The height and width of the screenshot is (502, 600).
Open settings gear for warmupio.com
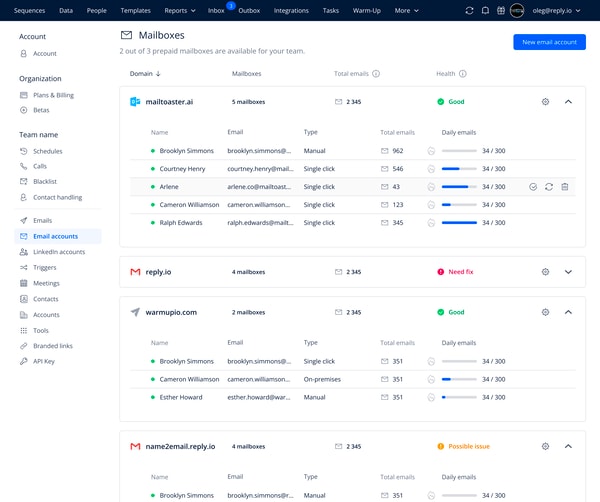click(545, 312)
